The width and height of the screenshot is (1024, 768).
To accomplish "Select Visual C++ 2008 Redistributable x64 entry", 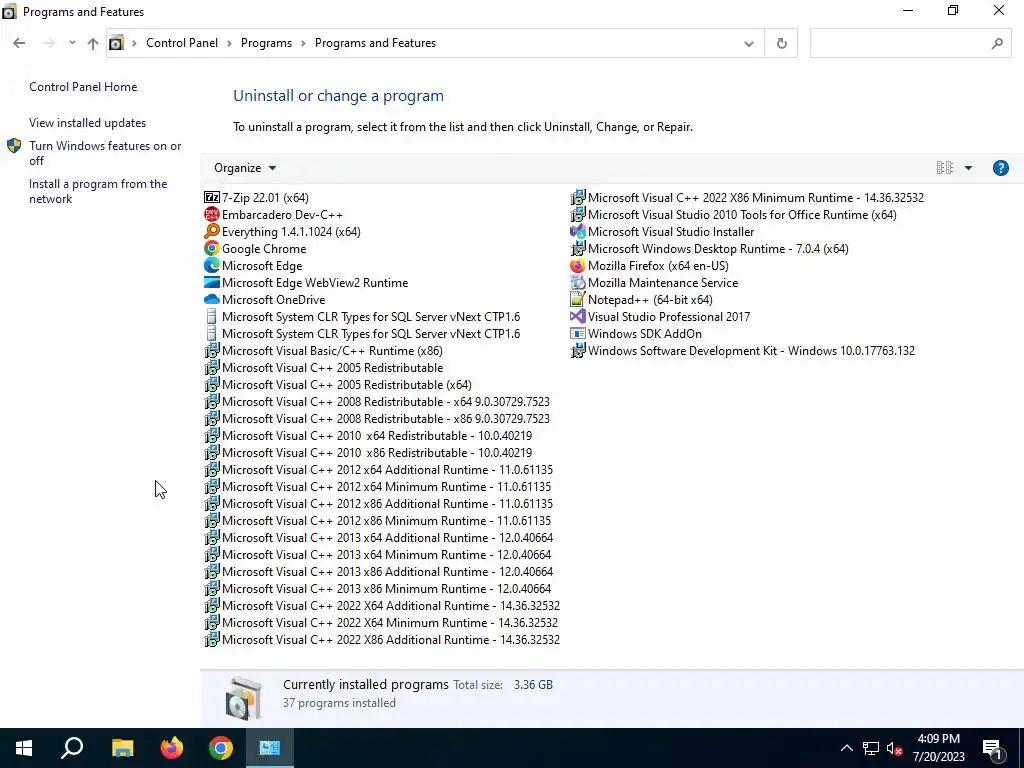I will tap(377, 402).
